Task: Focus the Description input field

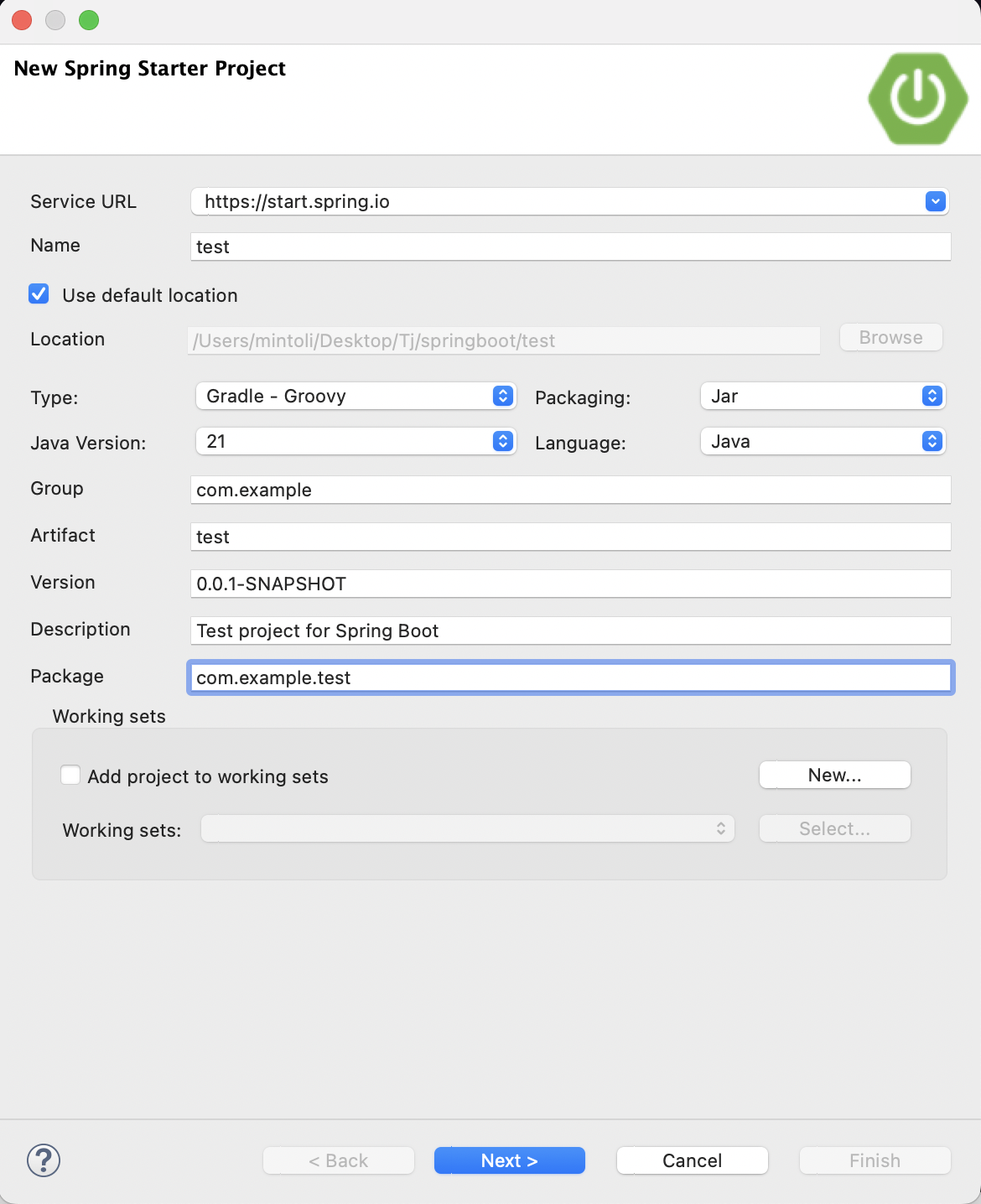Action: tap(571, 631)
